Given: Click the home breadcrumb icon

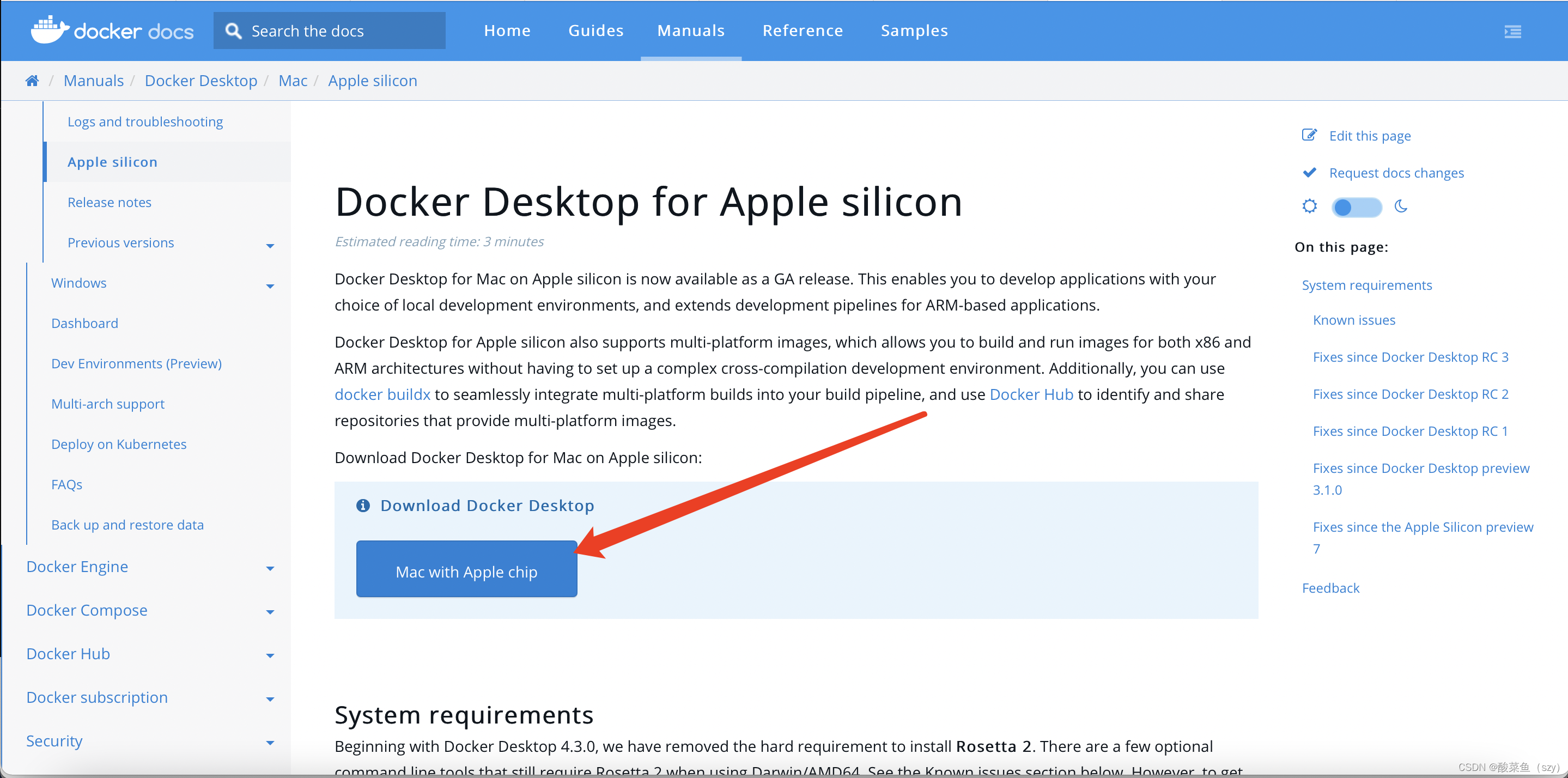Looking at the screenshot, I should pos(32,80).
